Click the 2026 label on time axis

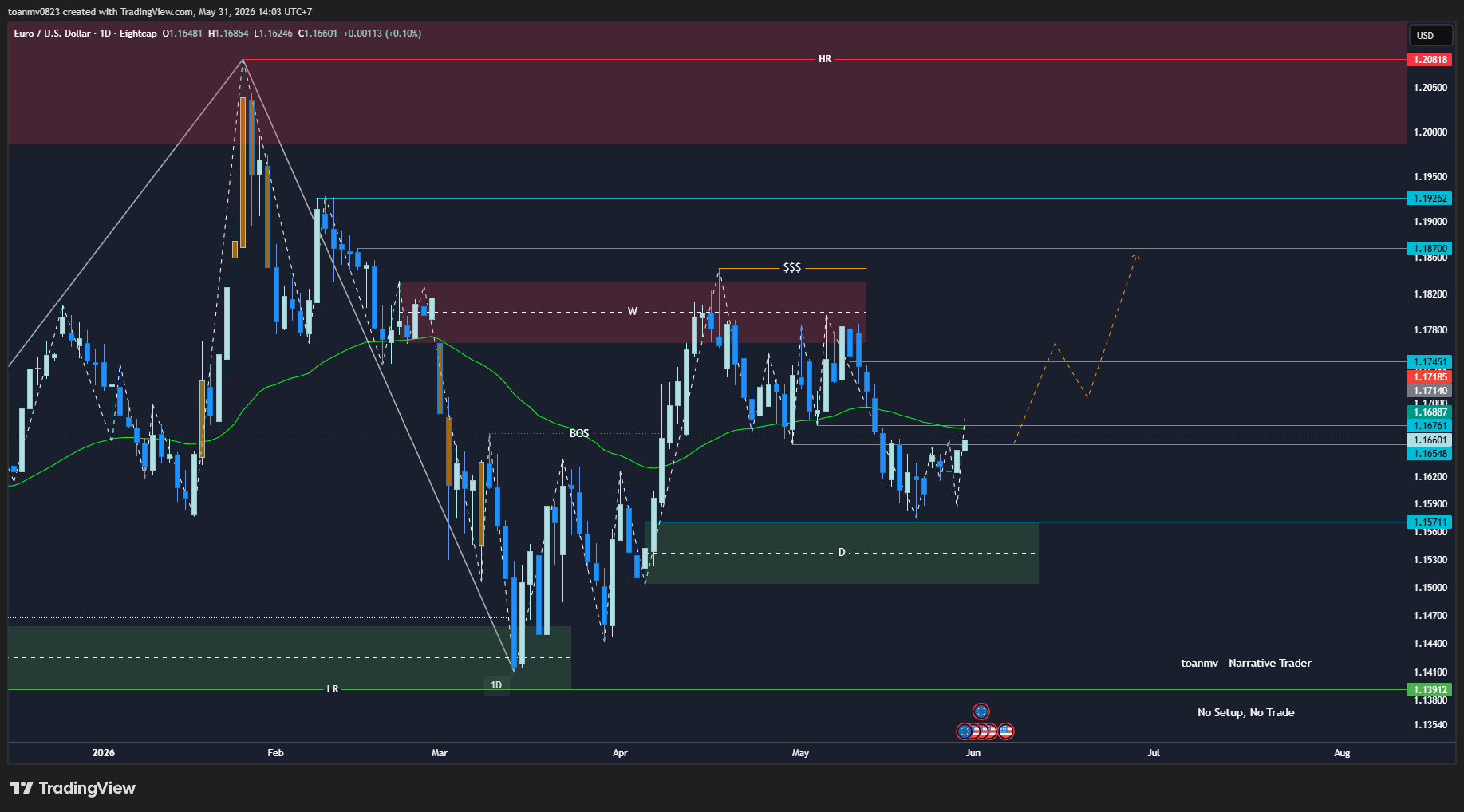pyautogui.click(x=104, y=753)
